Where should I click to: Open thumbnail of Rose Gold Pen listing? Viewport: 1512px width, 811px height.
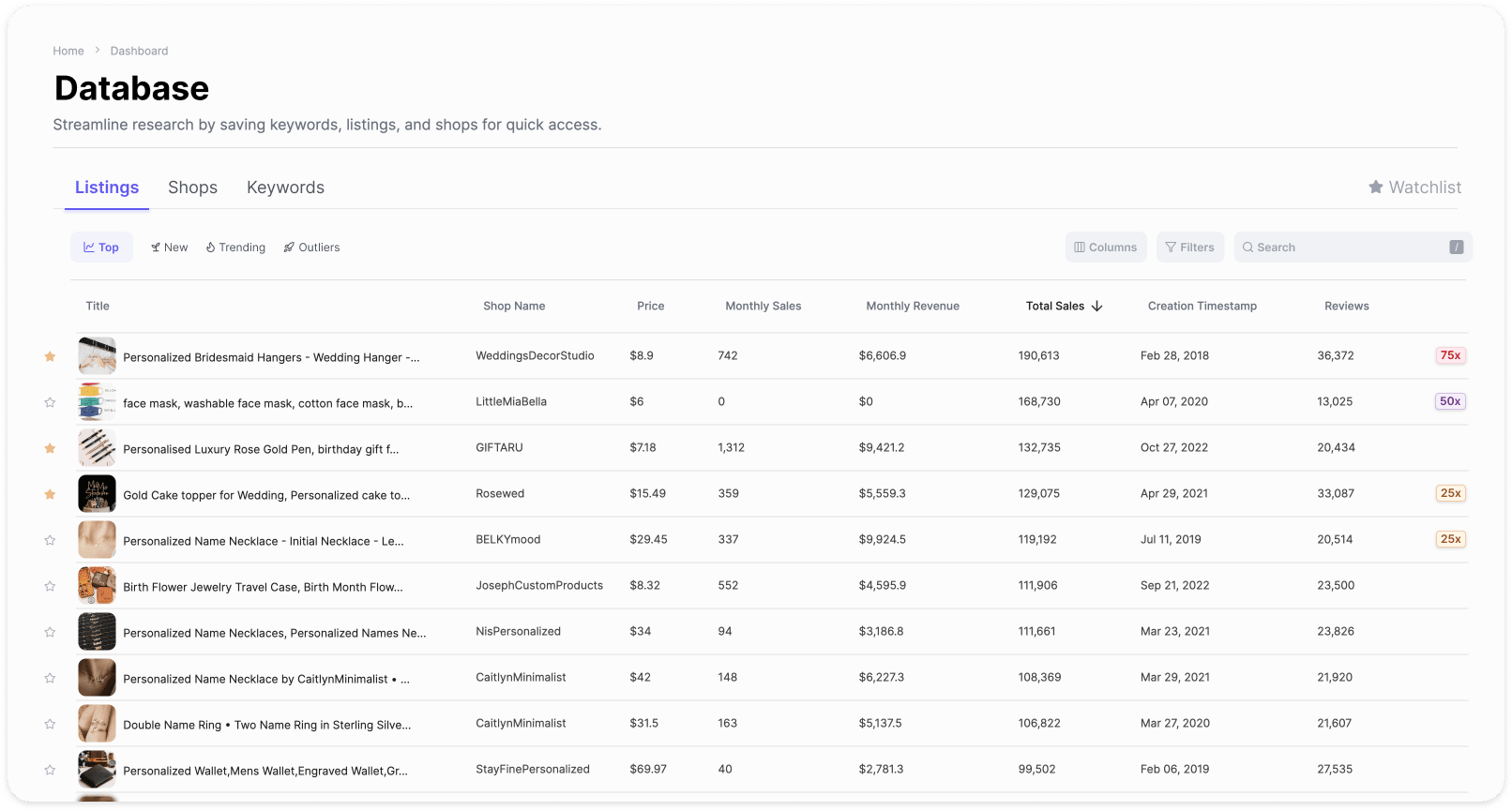[98, 448]
